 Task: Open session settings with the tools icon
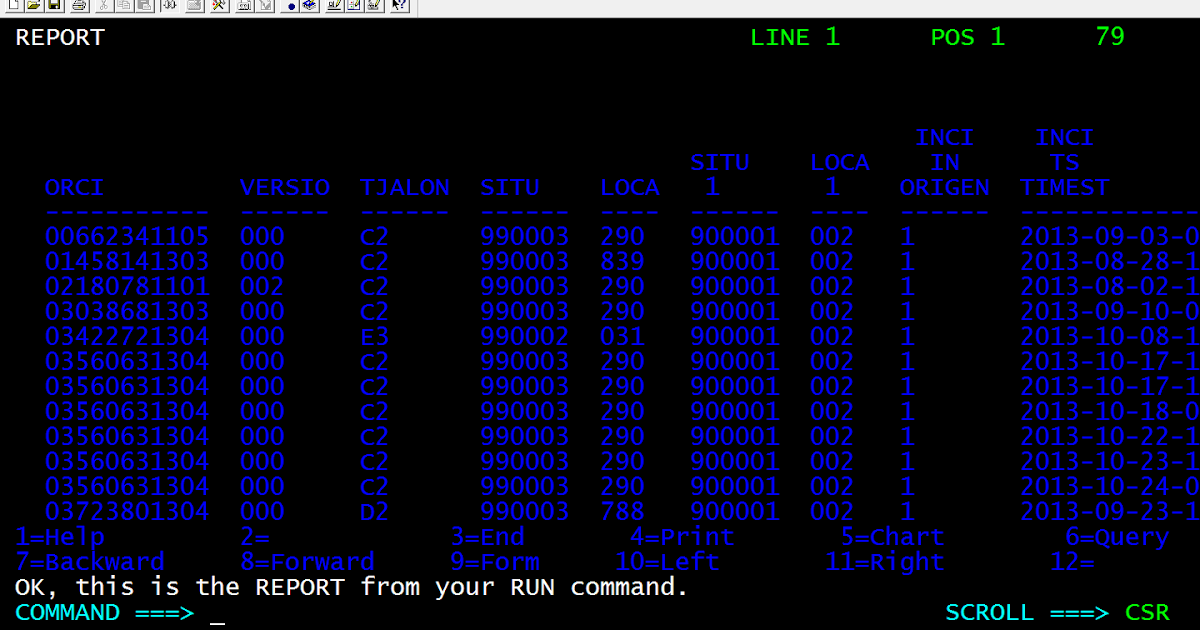click(x=218, y=7)
